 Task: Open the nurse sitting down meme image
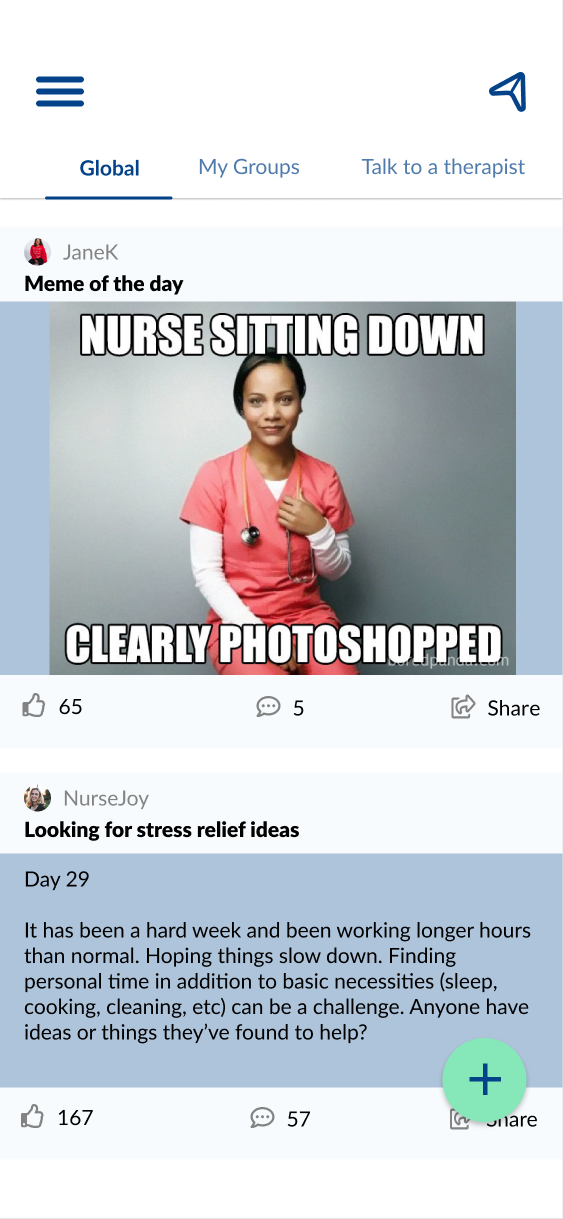pos(283,488)
